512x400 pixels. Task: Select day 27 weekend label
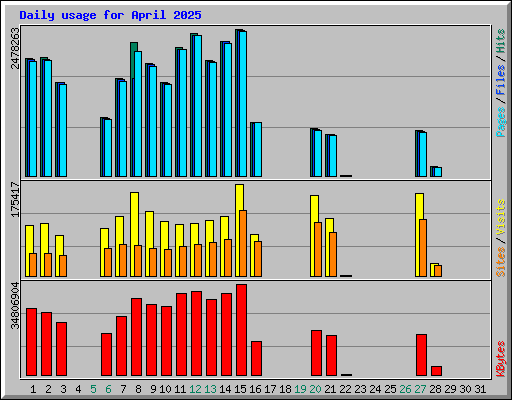[420, 389]
